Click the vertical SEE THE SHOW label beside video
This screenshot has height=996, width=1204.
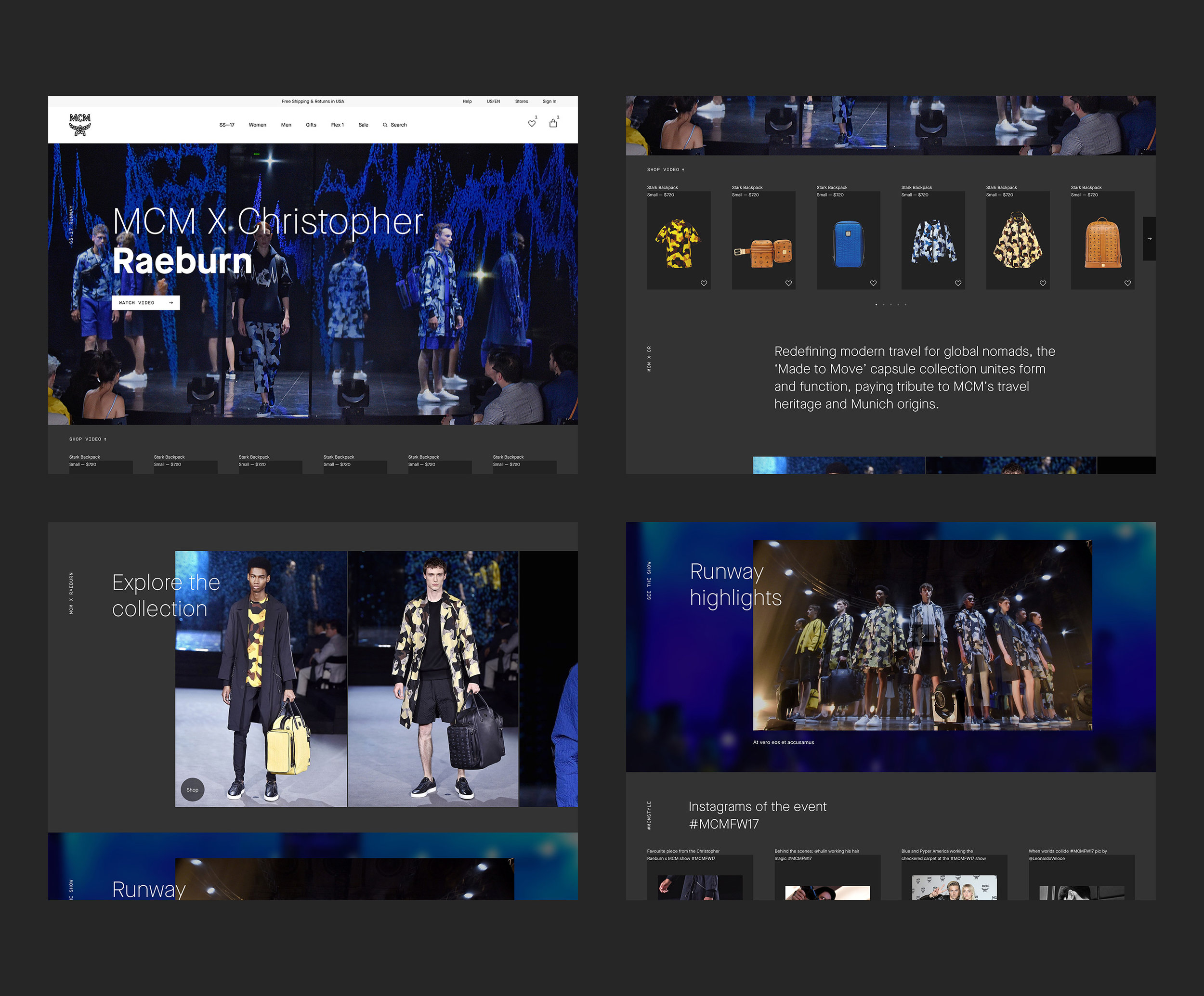(649, 581)
